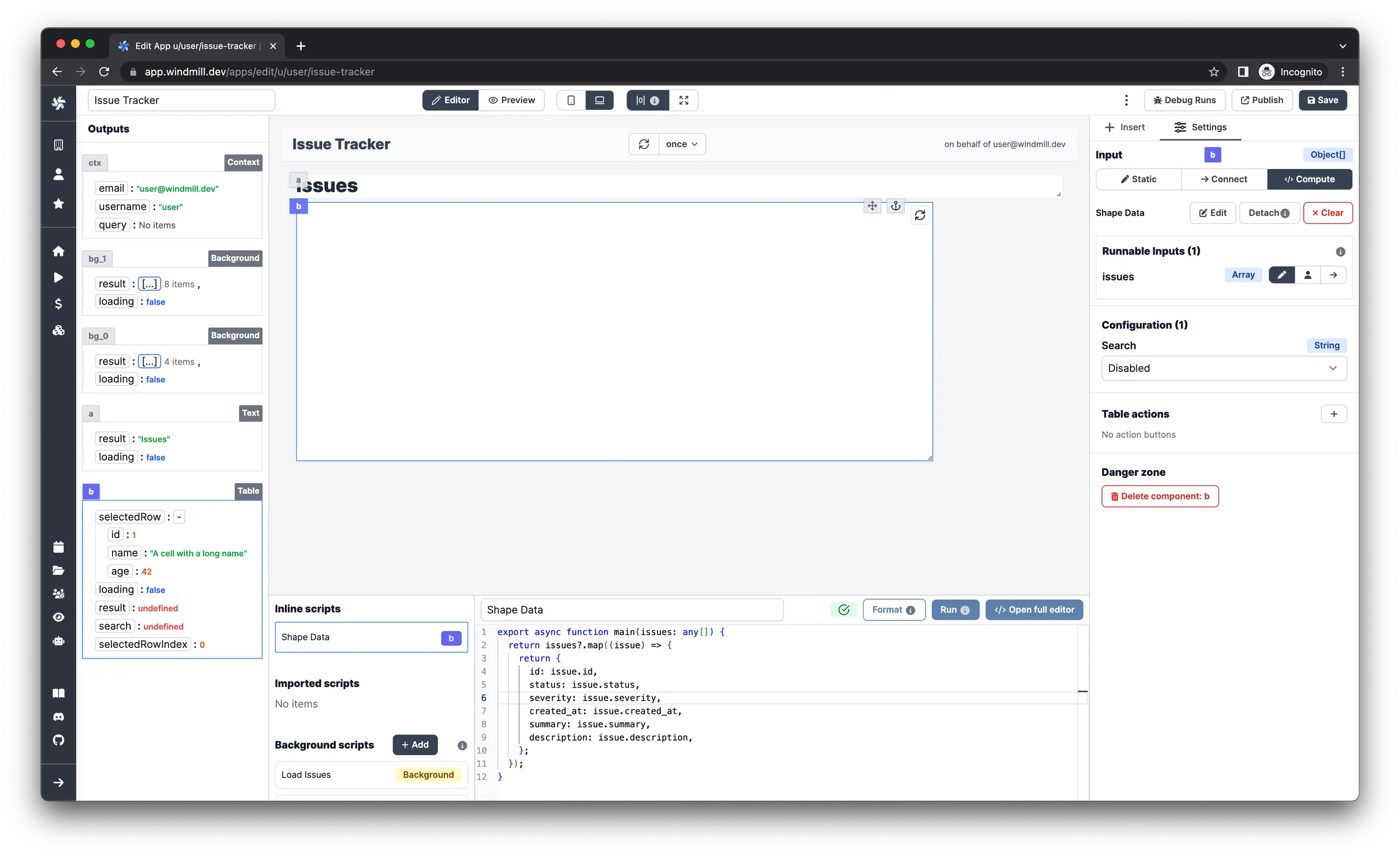Switch to mobile preview mode
The width and height of the screenshot is (1400, 855).
click(571, 100)
